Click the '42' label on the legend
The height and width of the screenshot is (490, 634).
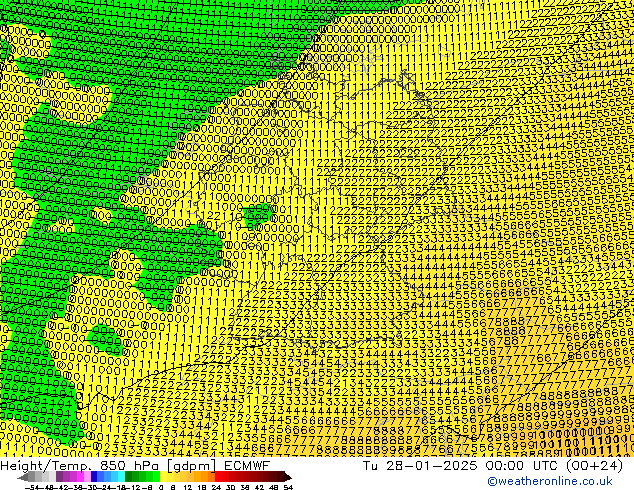pos(259,488)
